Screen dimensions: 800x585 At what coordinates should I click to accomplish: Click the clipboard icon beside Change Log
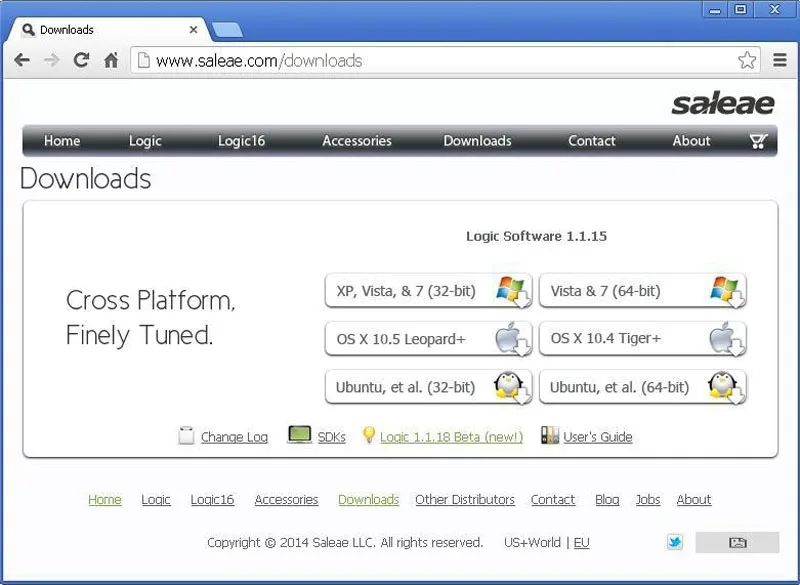[x=186, y=436]
